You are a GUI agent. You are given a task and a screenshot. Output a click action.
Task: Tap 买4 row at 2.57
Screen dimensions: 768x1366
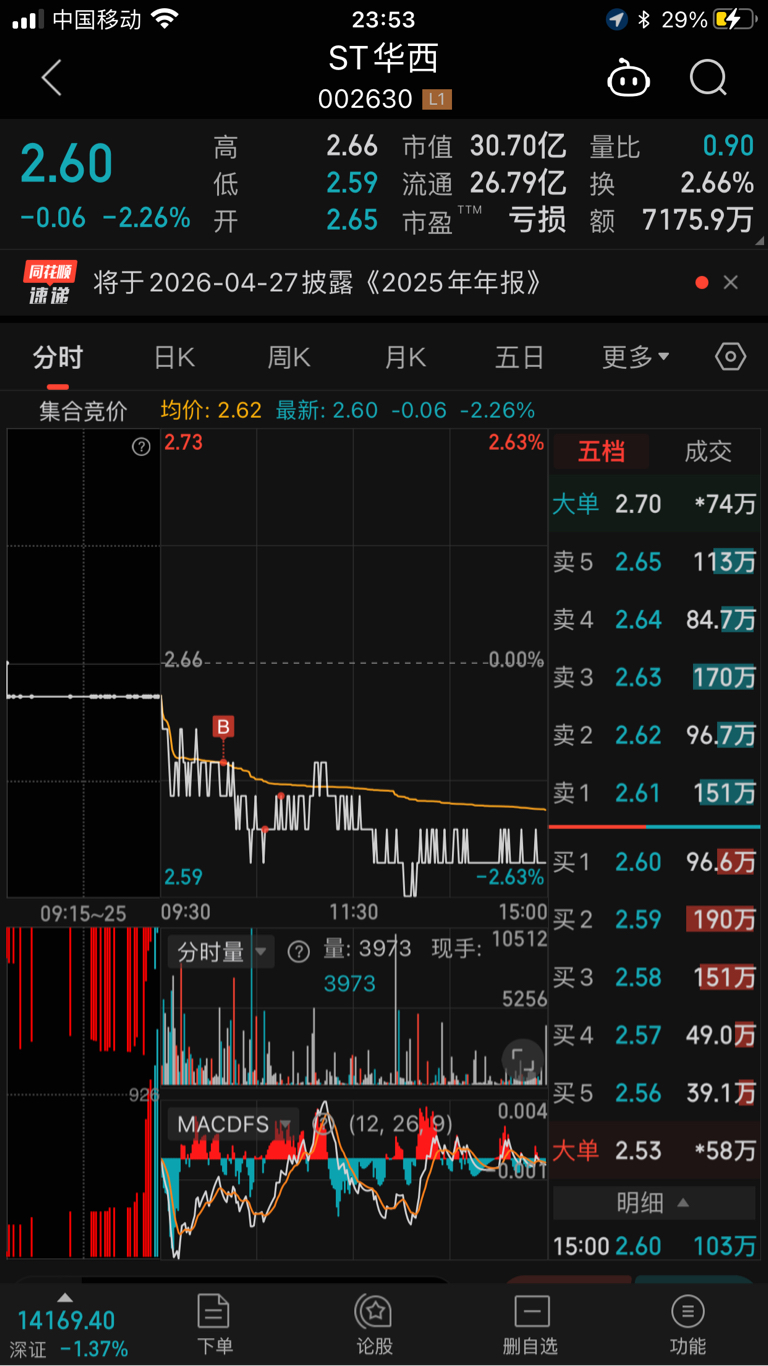tap(654, 1035)
